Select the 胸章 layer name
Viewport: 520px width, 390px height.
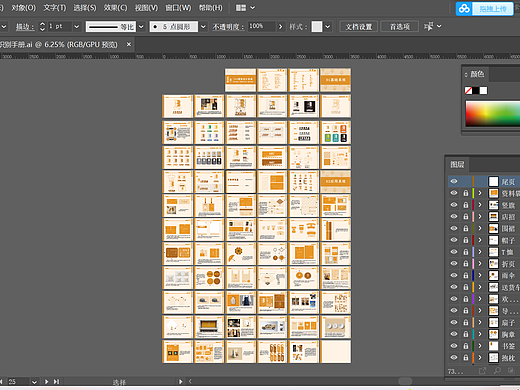[508, 334]
